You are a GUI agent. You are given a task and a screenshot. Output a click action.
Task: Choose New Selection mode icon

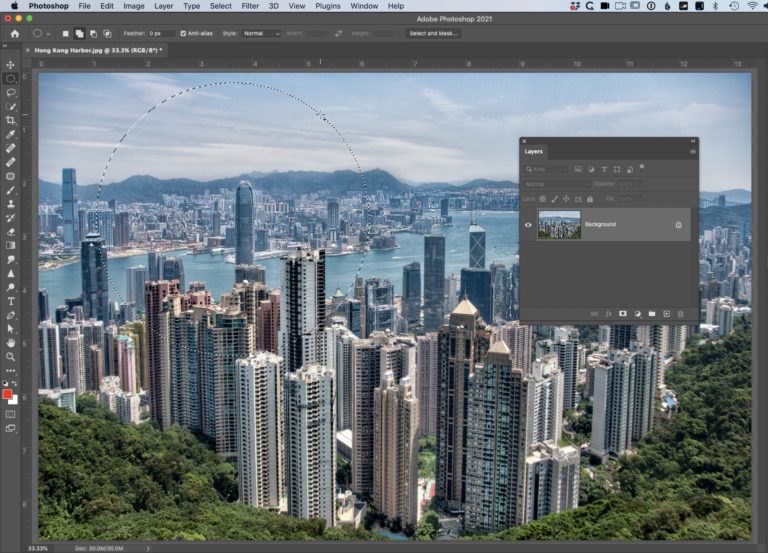point(66,34)
